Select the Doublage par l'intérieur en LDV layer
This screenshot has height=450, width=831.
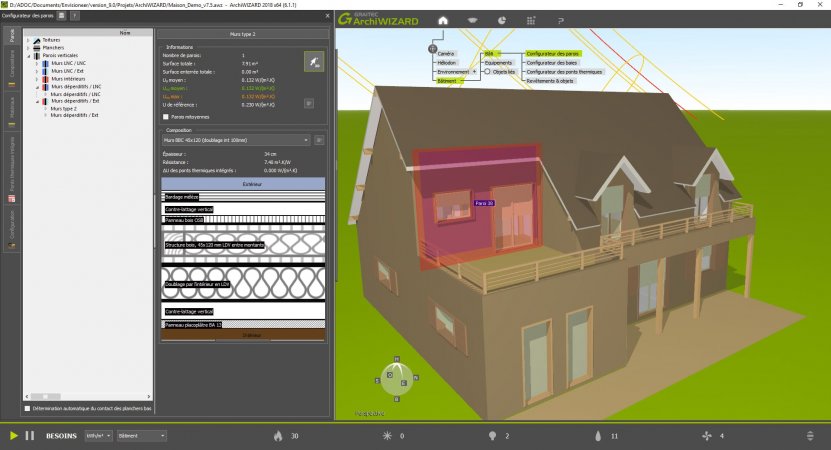tap(243, 284)
